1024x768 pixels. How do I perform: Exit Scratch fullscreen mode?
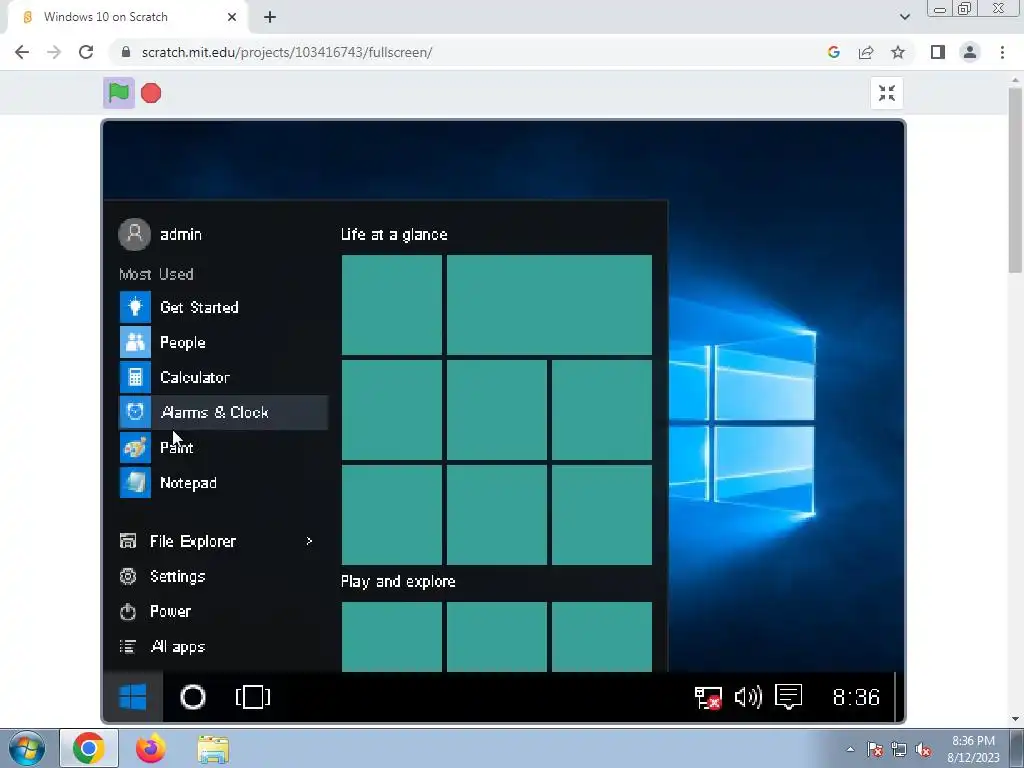click(886, 93)
